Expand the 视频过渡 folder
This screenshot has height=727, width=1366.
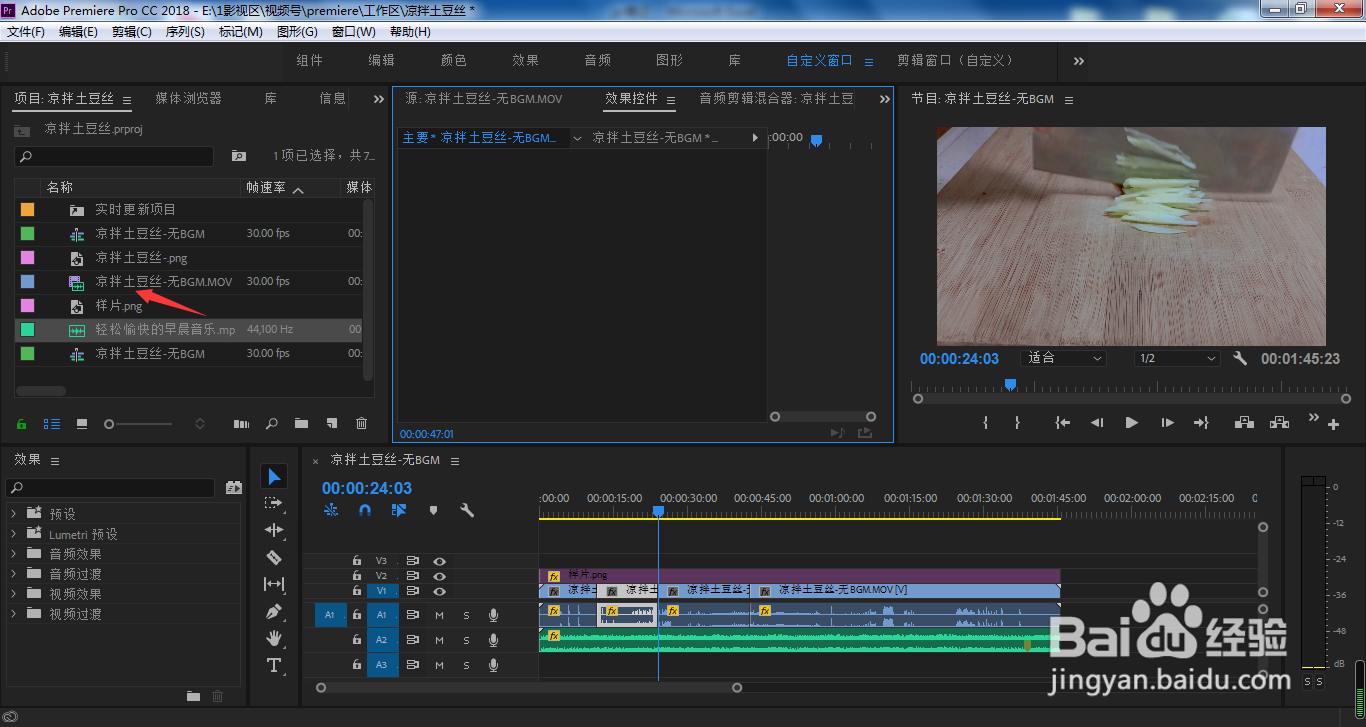pos(14,614)
